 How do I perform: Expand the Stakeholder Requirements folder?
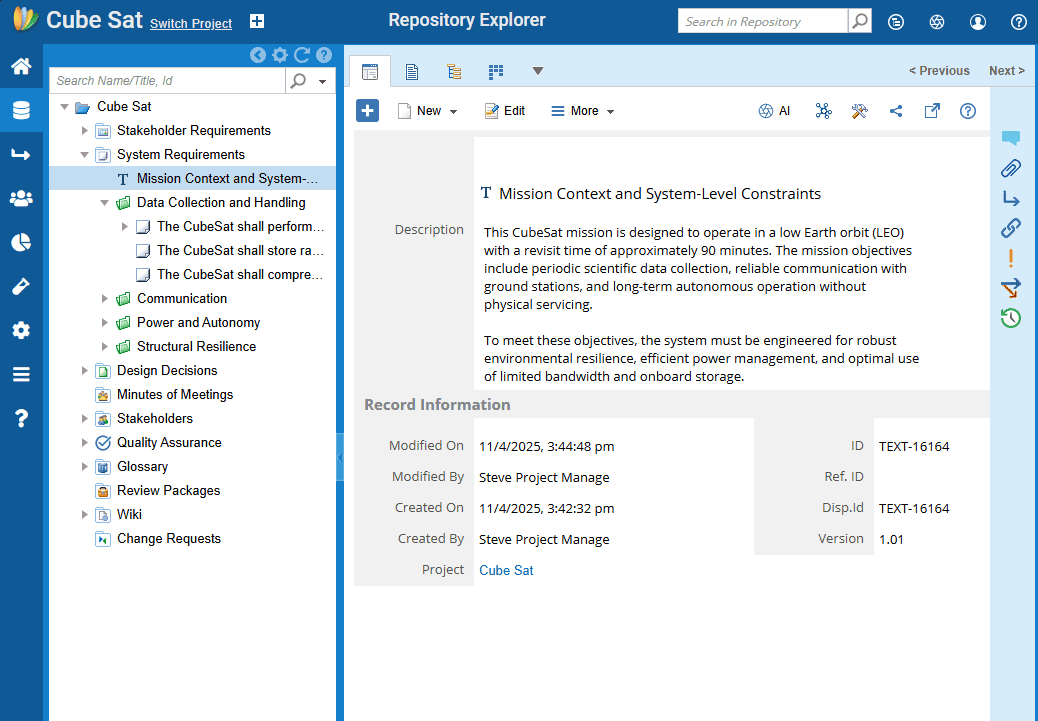tap(85, 131)
